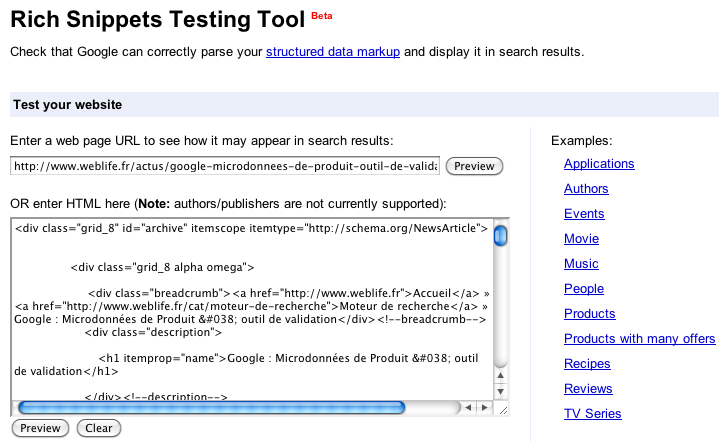Click the 'Test your website' heading
The width and height of the screenshot is (726, 448).
[68, 105]
